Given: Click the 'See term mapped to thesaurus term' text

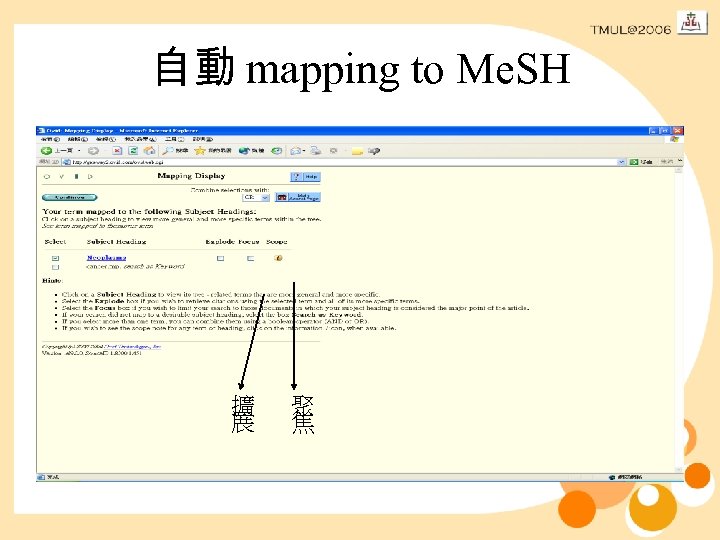Looking at the screenshot, I should coord(98,226).
